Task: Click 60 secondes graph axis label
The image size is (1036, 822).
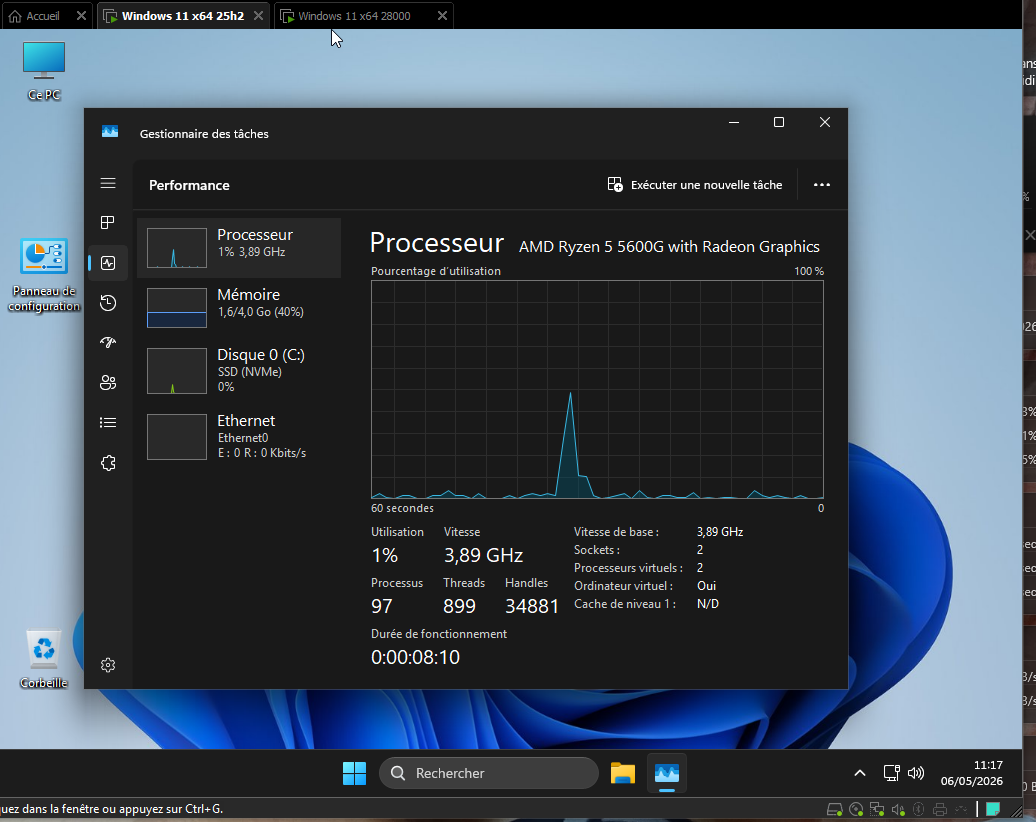Action: click(x=402, y=508)
